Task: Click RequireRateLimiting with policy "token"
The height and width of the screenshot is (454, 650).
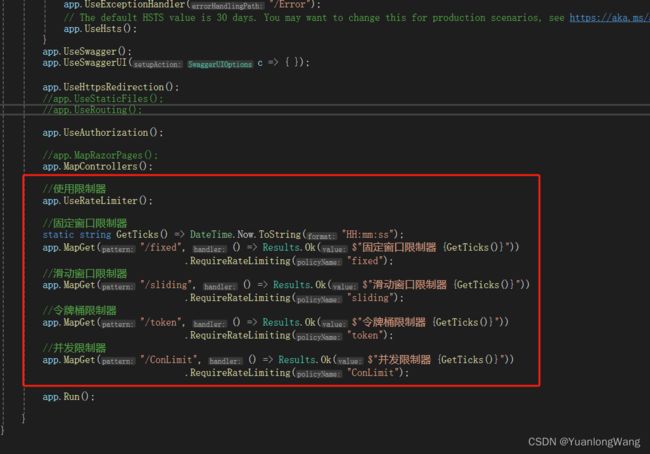Action: click(289, 335)
